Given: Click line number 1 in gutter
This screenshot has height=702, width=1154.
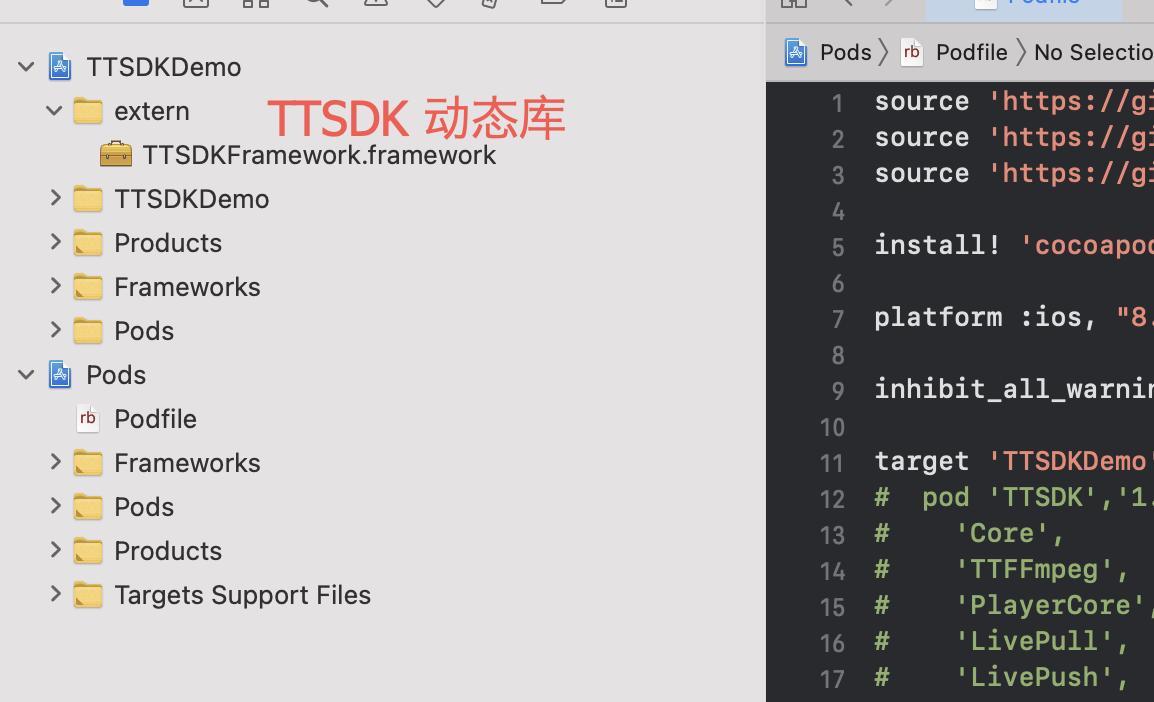Looking at the screenshot, I should point(837,103).
